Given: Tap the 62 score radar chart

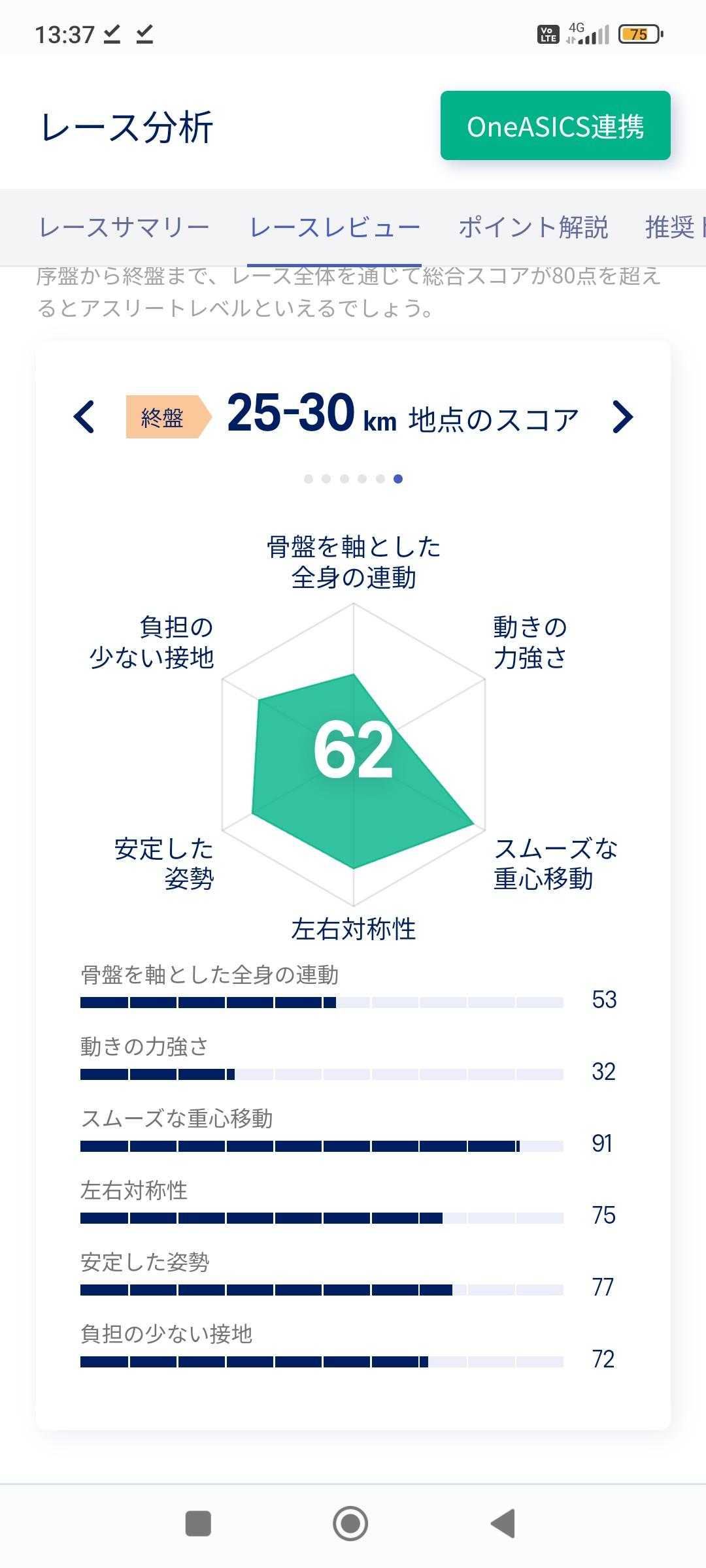Looking at the screenshot, I should 354,751.
